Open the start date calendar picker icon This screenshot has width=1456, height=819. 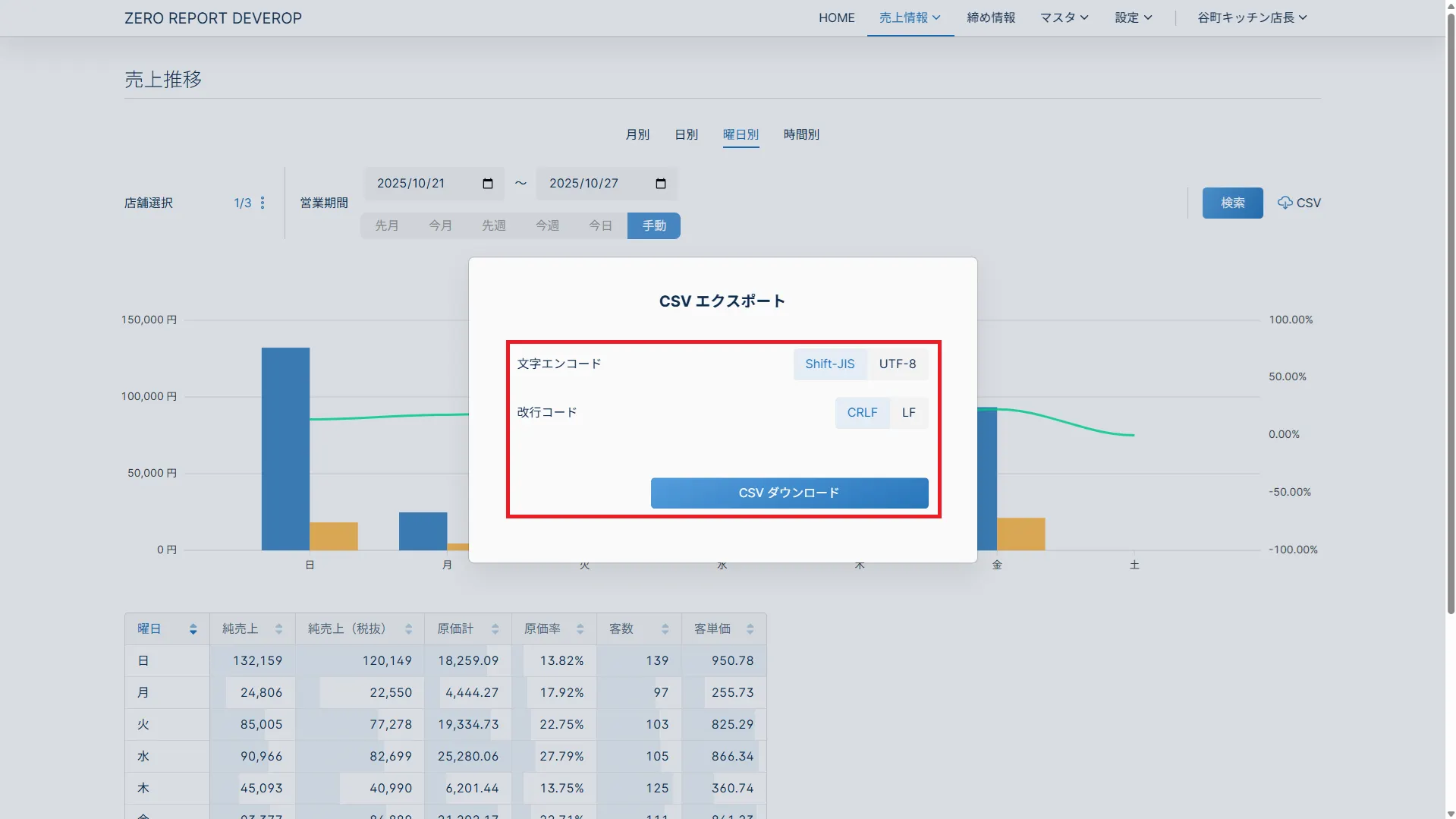[488, 184]
